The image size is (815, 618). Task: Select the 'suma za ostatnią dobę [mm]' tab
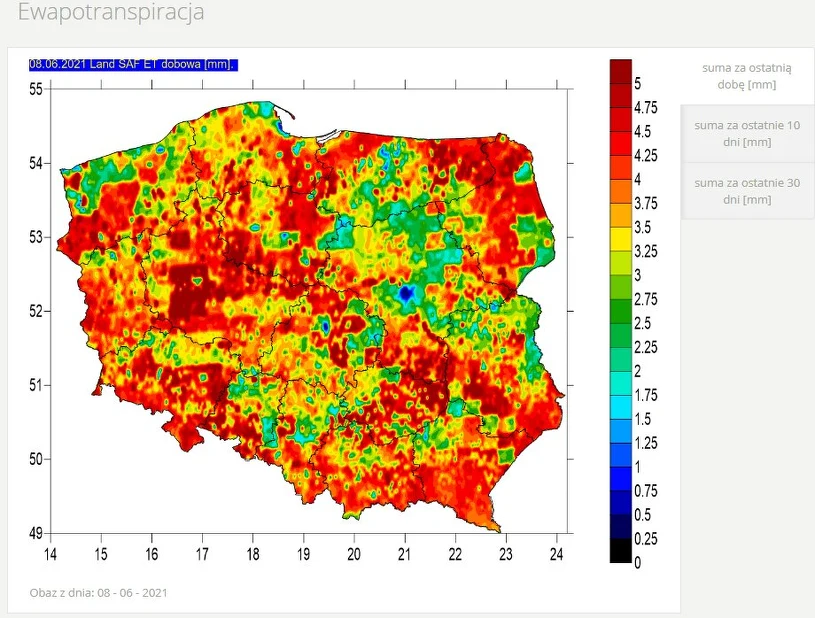click(746, 76)
